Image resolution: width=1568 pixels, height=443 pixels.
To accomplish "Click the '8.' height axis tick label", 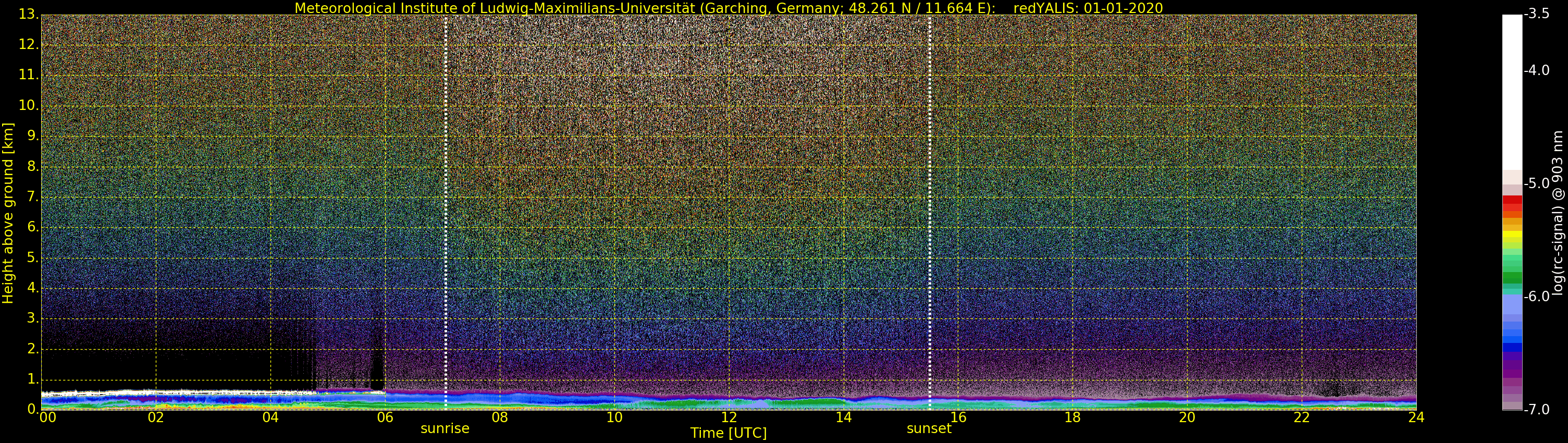I will [33, 166].
